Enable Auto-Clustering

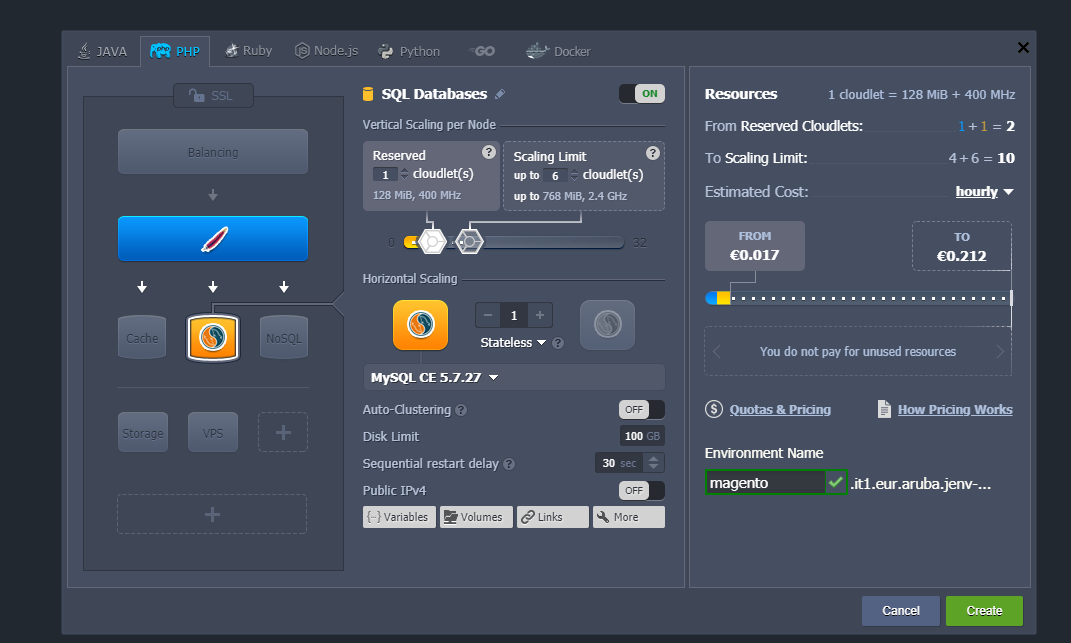[x=641, y=409]
